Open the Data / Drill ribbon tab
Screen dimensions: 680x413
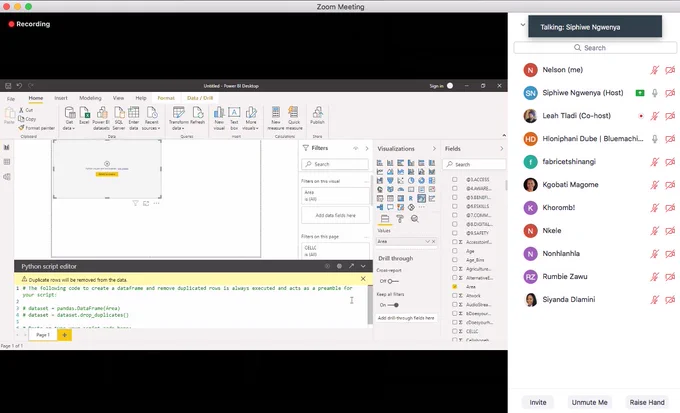[200, 98]
